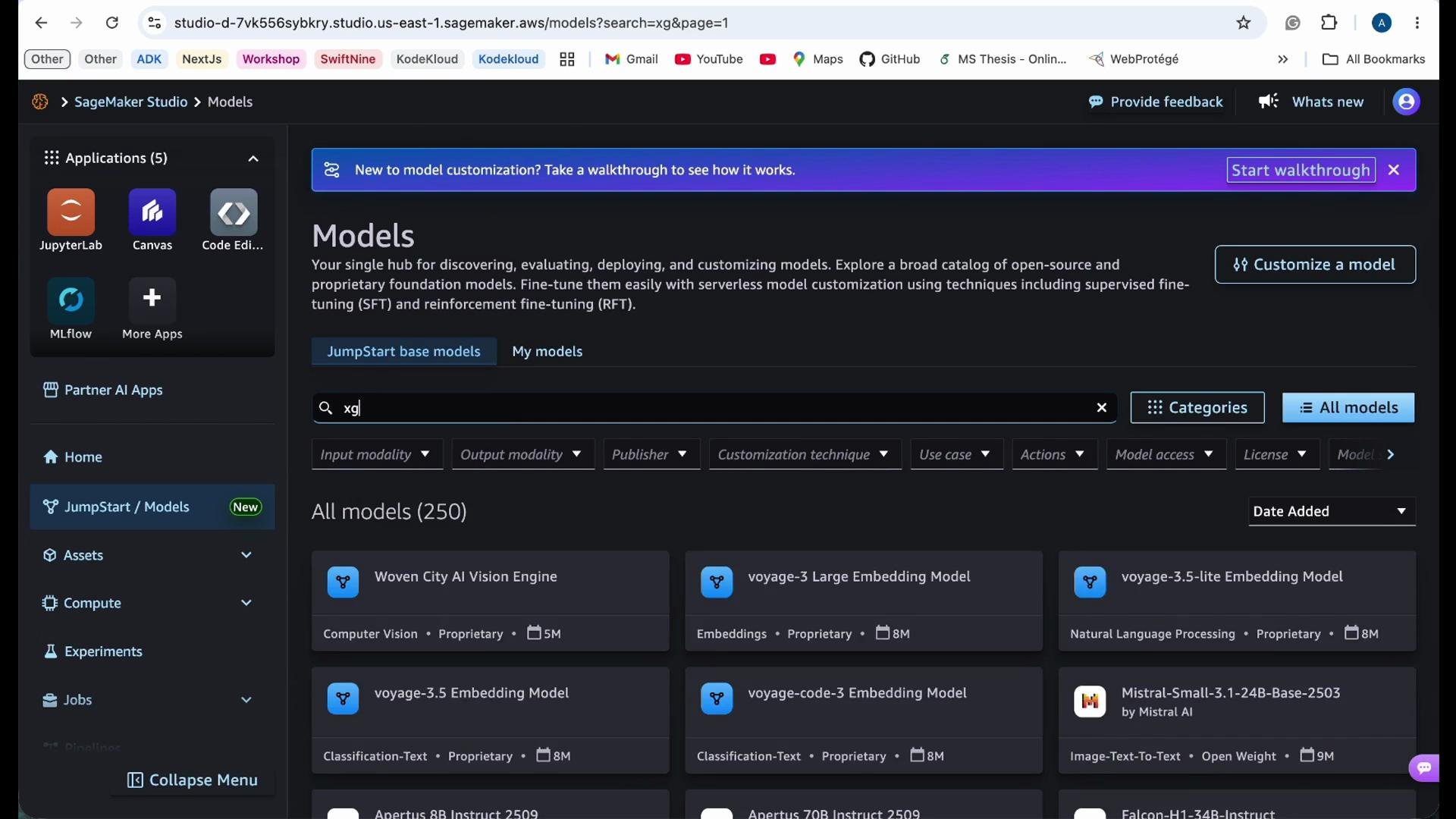Click into the model search field
The image size is (1456, 819).
tap(713, 408)
